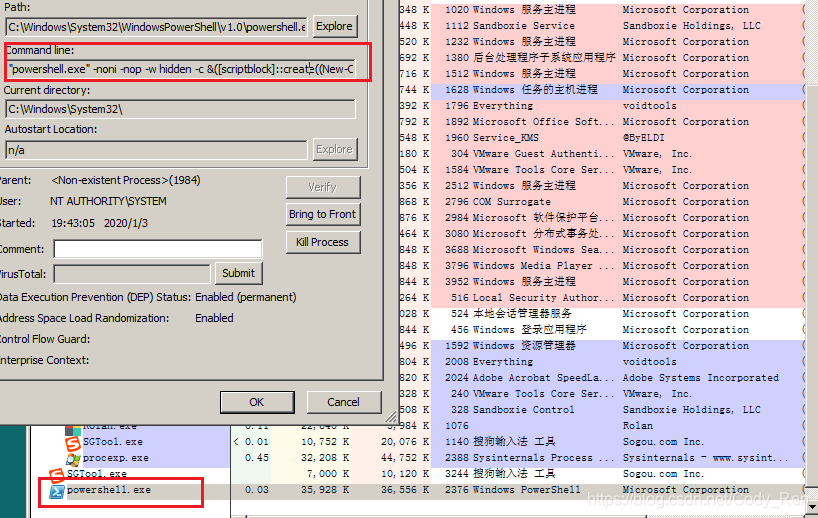Image resolution: width=818 pixels, height=518 pixels.
Task: Select the procexp.exe process row
Action: [420, 458]
